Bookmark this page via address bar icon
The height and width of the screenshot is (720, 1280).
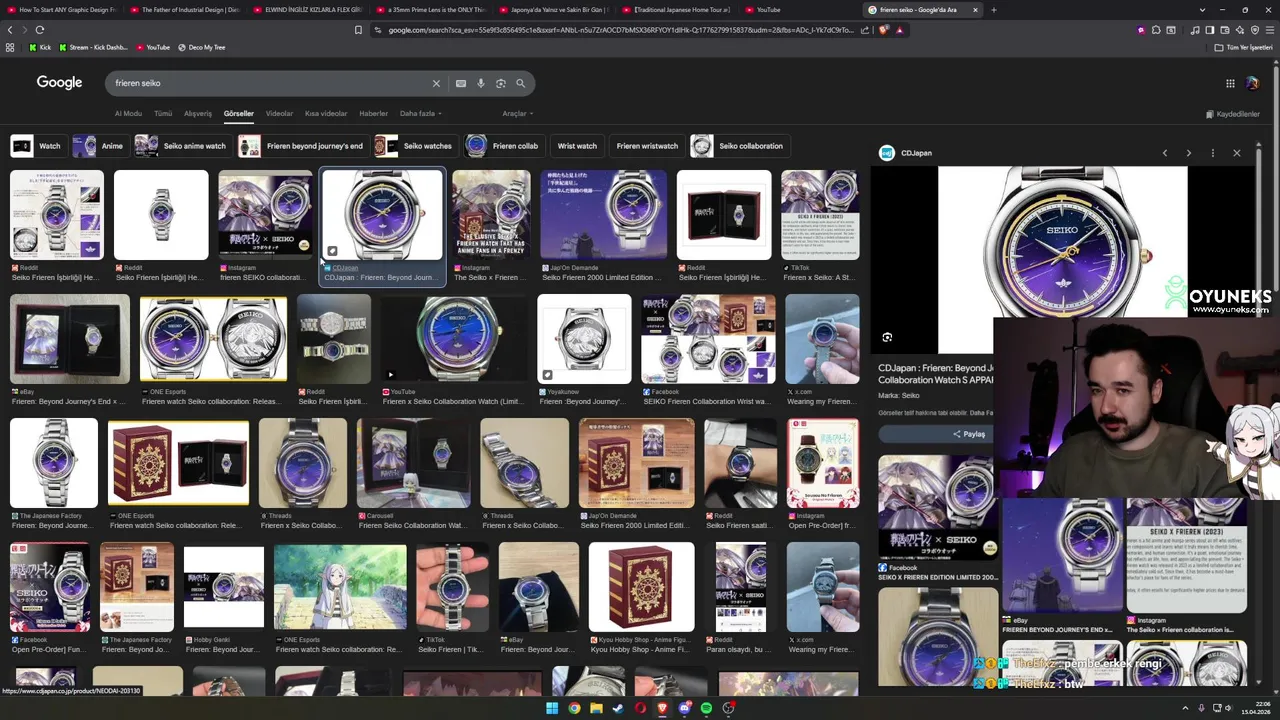point(358,30)
